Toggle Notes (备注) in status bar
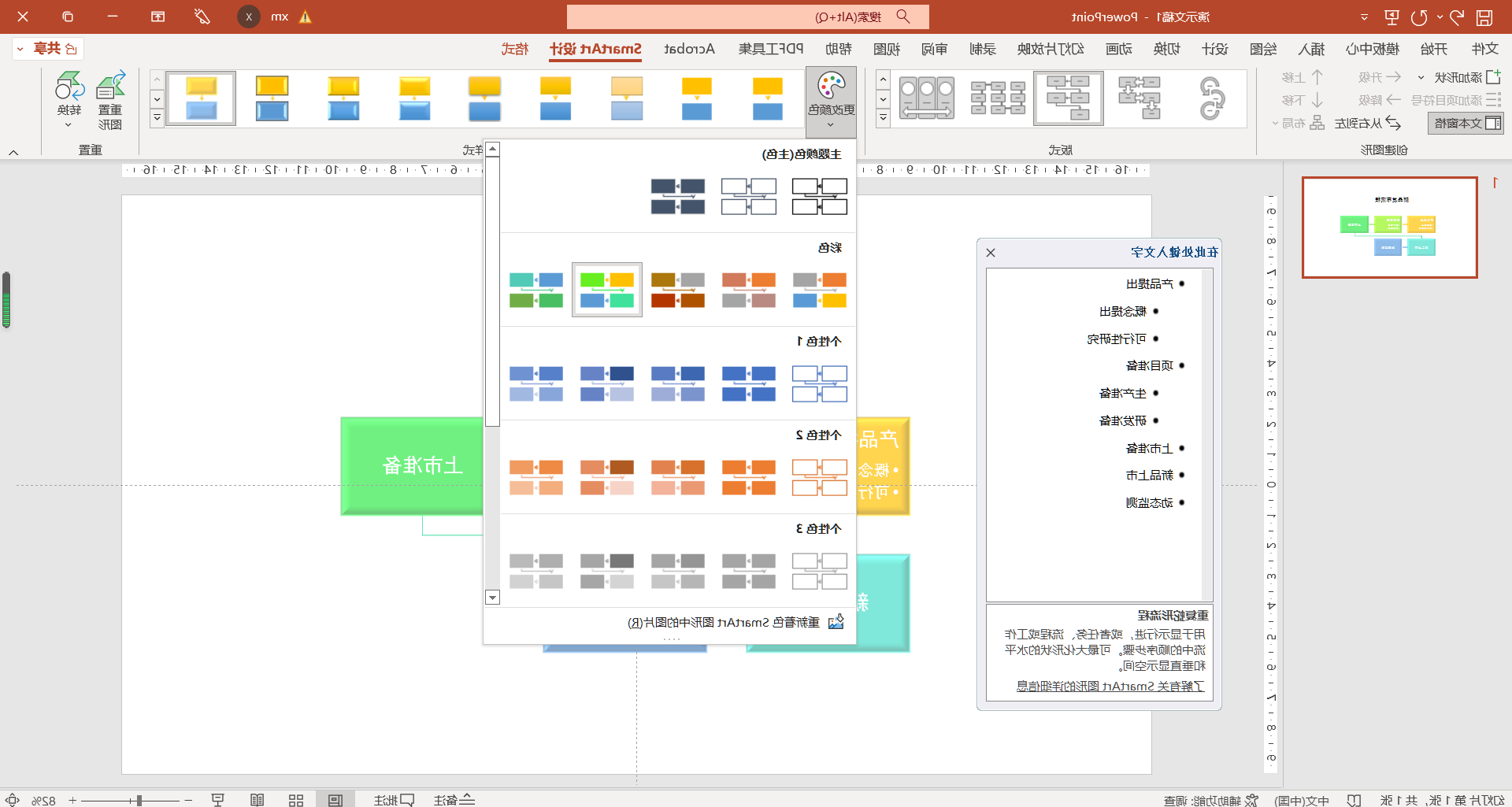This screenshot has width=1512, height=807. [454, 800]
